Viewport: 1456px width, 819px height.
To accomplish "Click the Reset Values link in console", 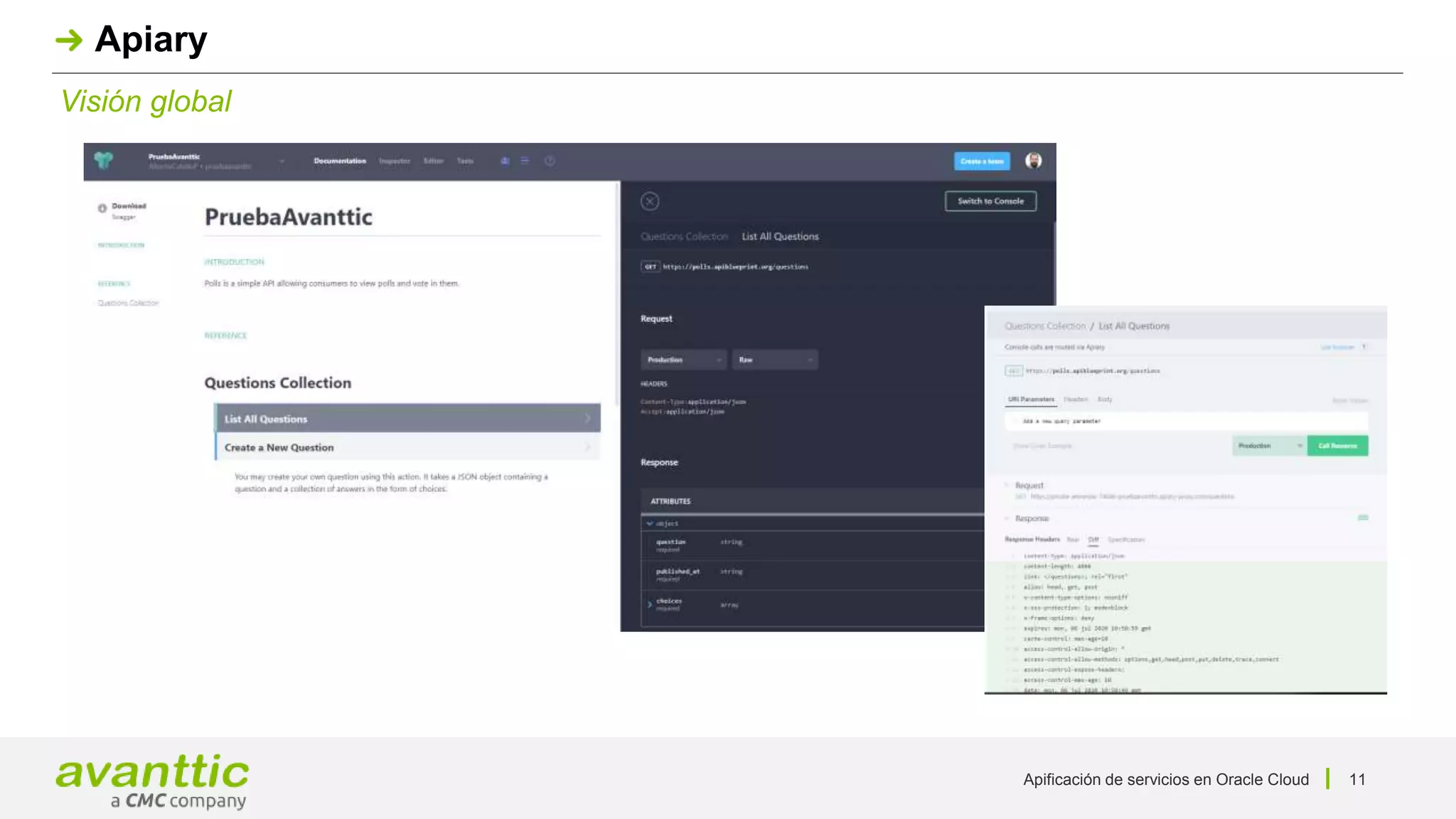I will pyautogui.click(x=1349, y=401).
